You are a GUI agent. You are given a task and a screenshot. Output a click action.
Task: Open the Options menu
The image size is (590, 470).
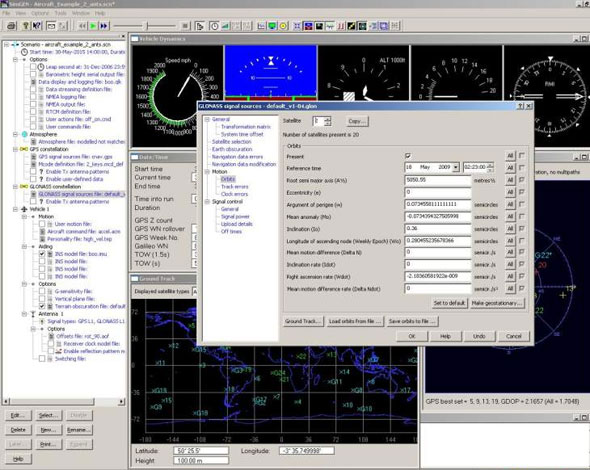click(x=40, y=13)
